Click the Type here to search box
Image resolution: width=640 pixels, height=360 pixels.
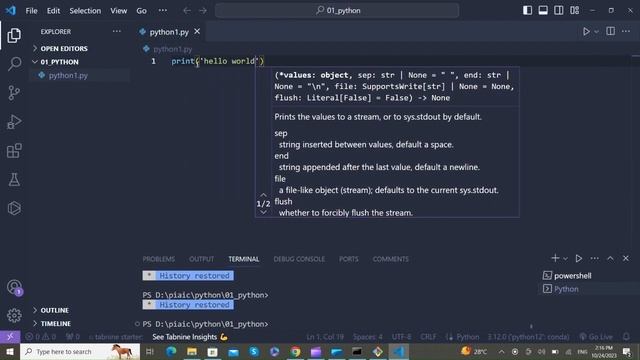point(80,351)
